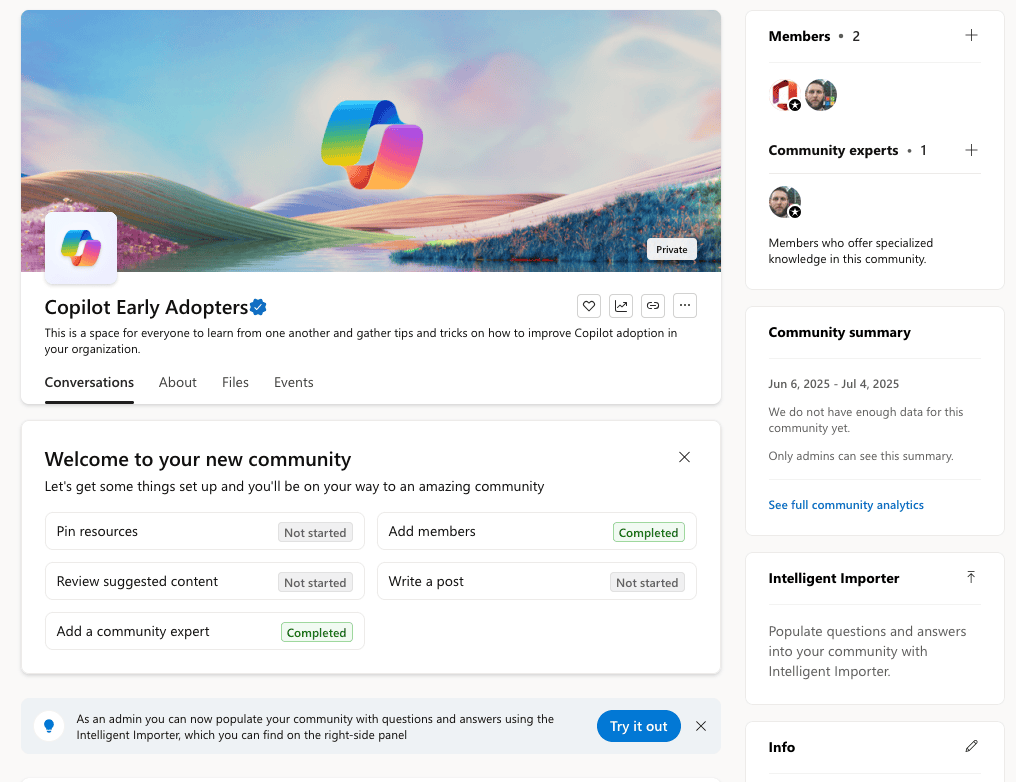Click the Try it out button
This screenshot has height=782, width=1016.
coord(638,726)
